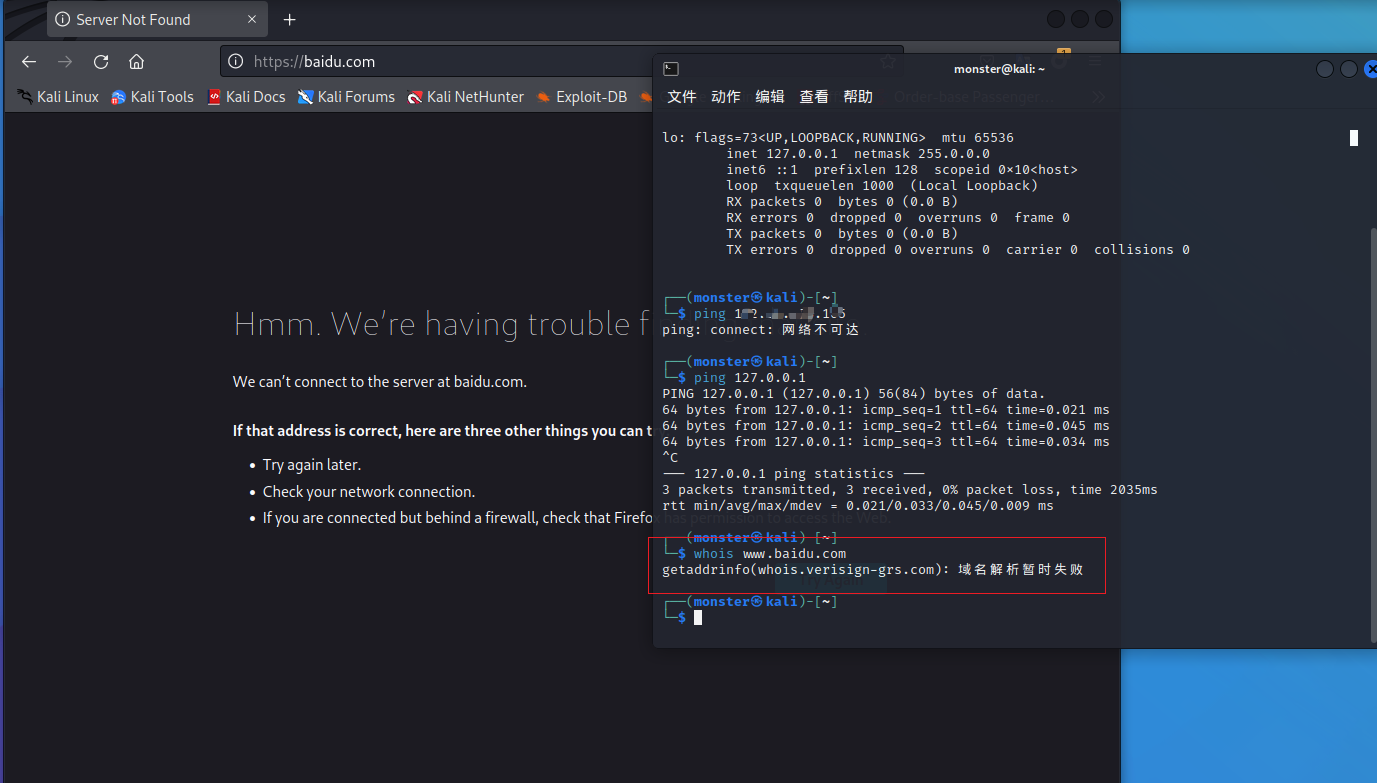This screenshot has width=1377, height=783.
Task: Click the getaddrinfo(whois.verisign-grs.com) error line
Action: pyautogui.click(x=872, y=570)
